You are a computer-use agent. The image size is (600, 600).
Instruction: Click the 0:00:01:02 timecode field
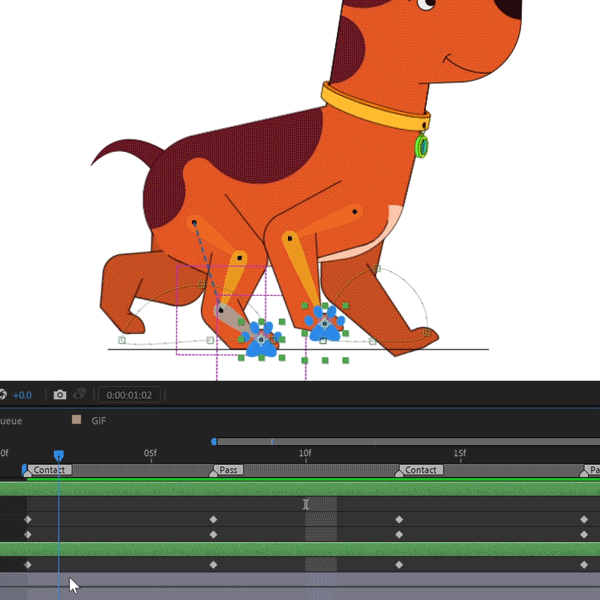point(129,395)
